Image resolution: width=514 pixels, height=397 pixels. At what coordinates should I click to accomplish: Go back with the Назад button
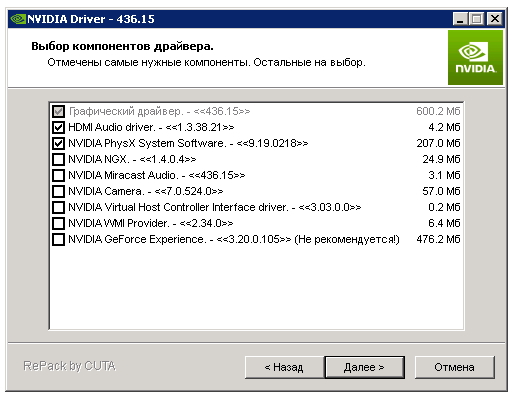click(284, 367)
